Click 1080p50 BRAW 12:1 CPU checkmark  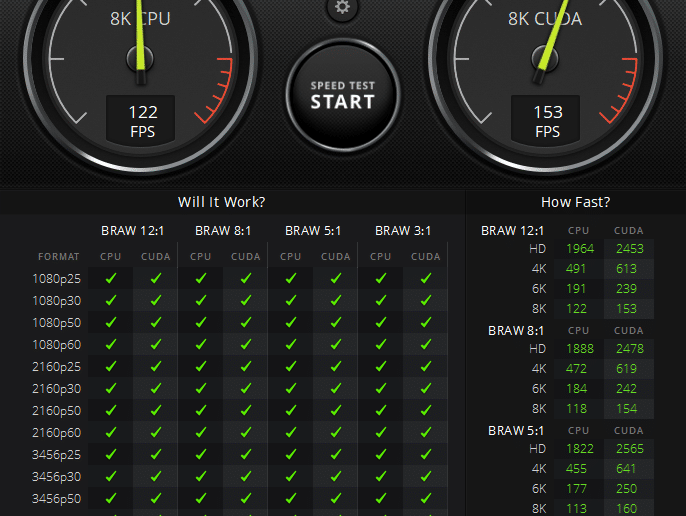coord(111,322)
